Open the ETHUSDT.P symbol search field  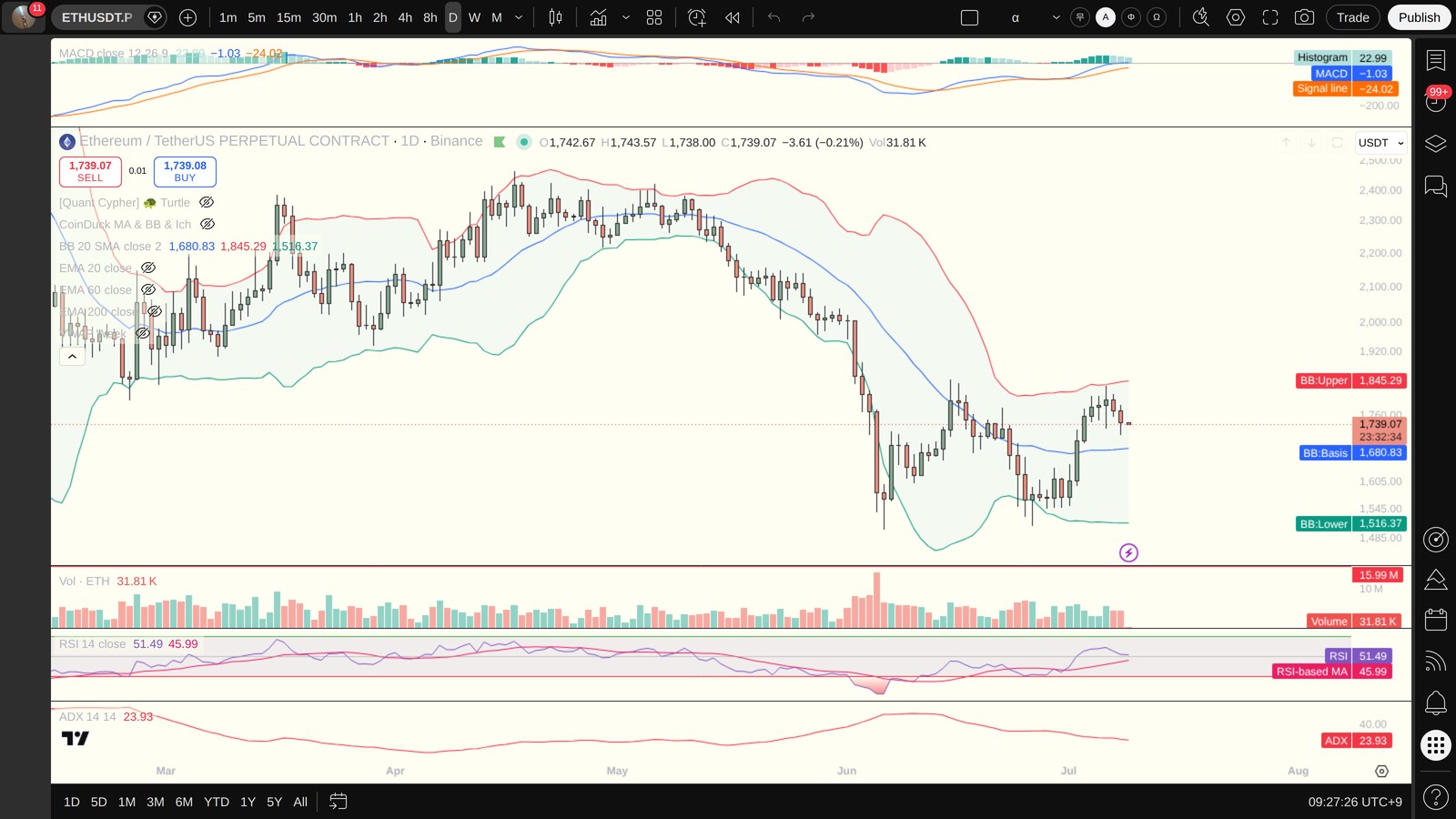(x=96, y=17)
